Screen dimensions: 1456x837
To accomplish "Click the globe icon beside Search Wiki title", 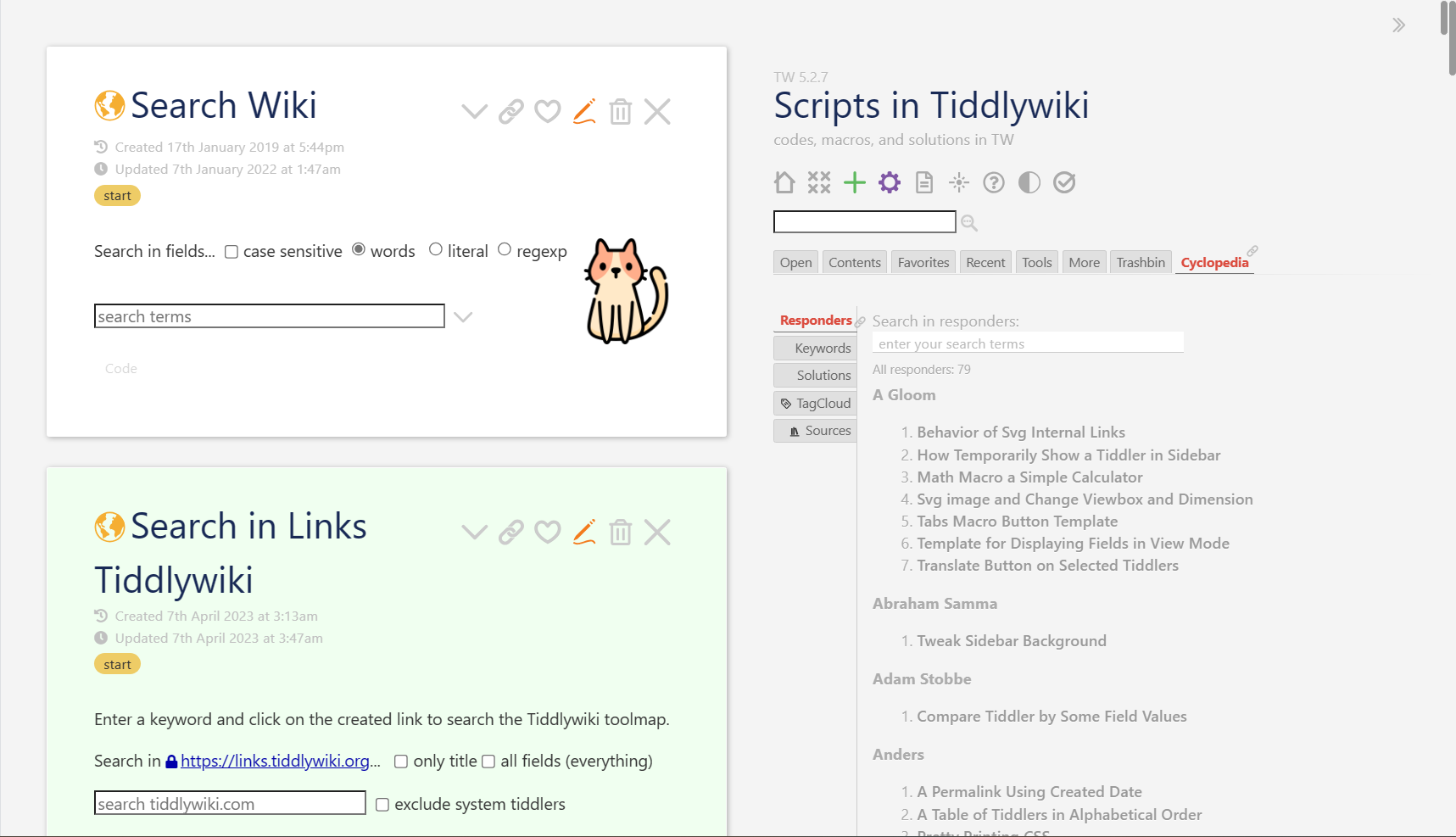I will 109,105.
